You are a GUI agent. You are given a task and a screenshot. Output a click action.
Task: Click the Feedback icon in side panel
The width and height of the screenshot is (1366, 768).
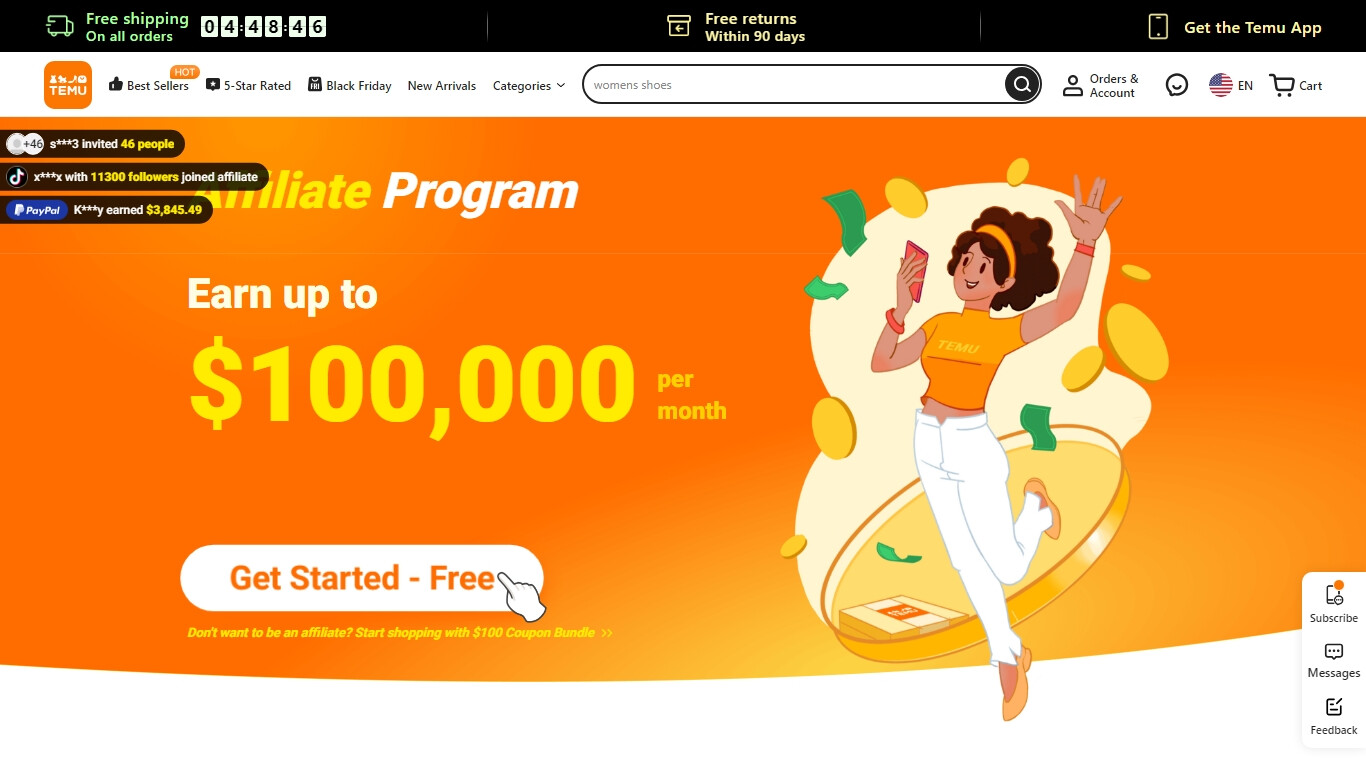pos(1334,707)
